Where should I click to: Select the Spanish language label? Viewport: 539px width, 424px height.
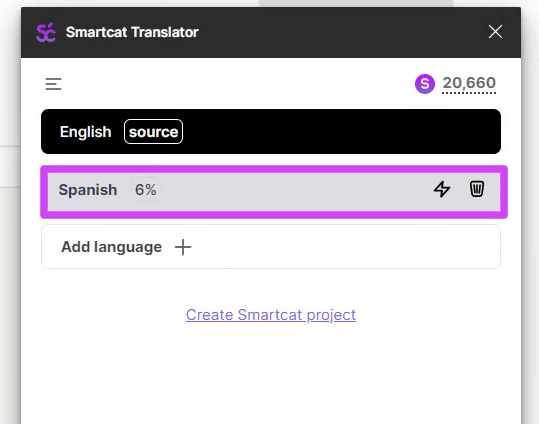pos(88,190)
